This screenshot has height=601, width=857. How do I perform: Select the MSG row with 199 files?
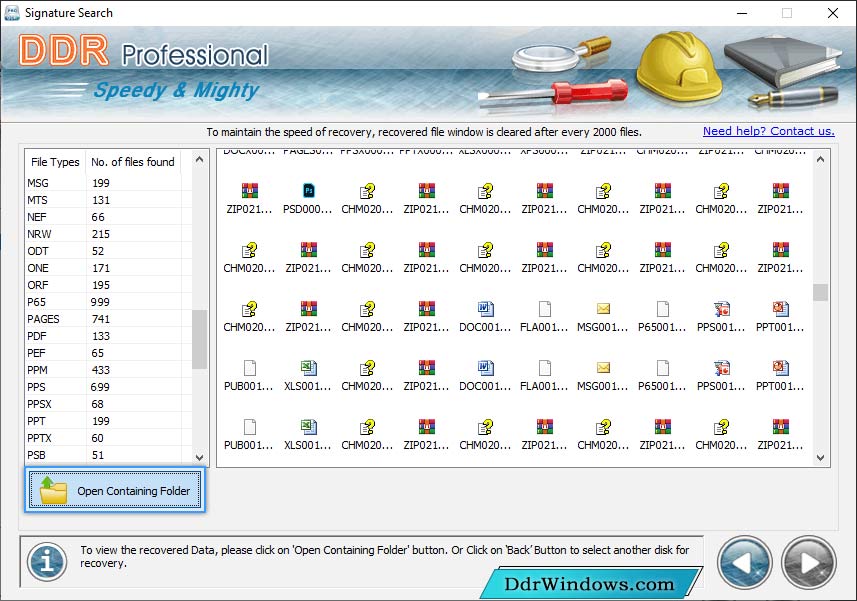click(108, 183)
